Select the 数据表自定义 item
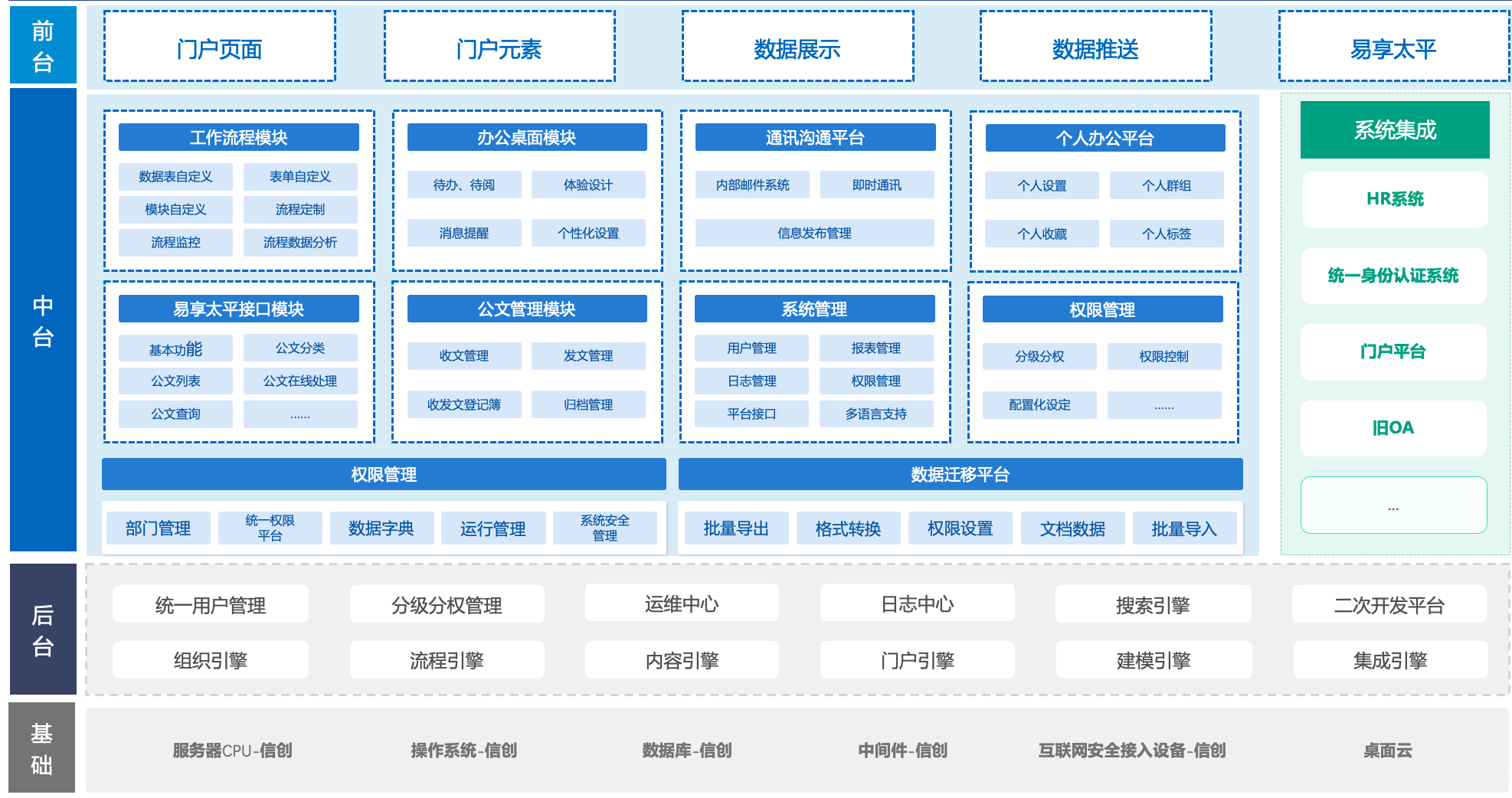Screen dimensions: 1512x798 (175, 177)
